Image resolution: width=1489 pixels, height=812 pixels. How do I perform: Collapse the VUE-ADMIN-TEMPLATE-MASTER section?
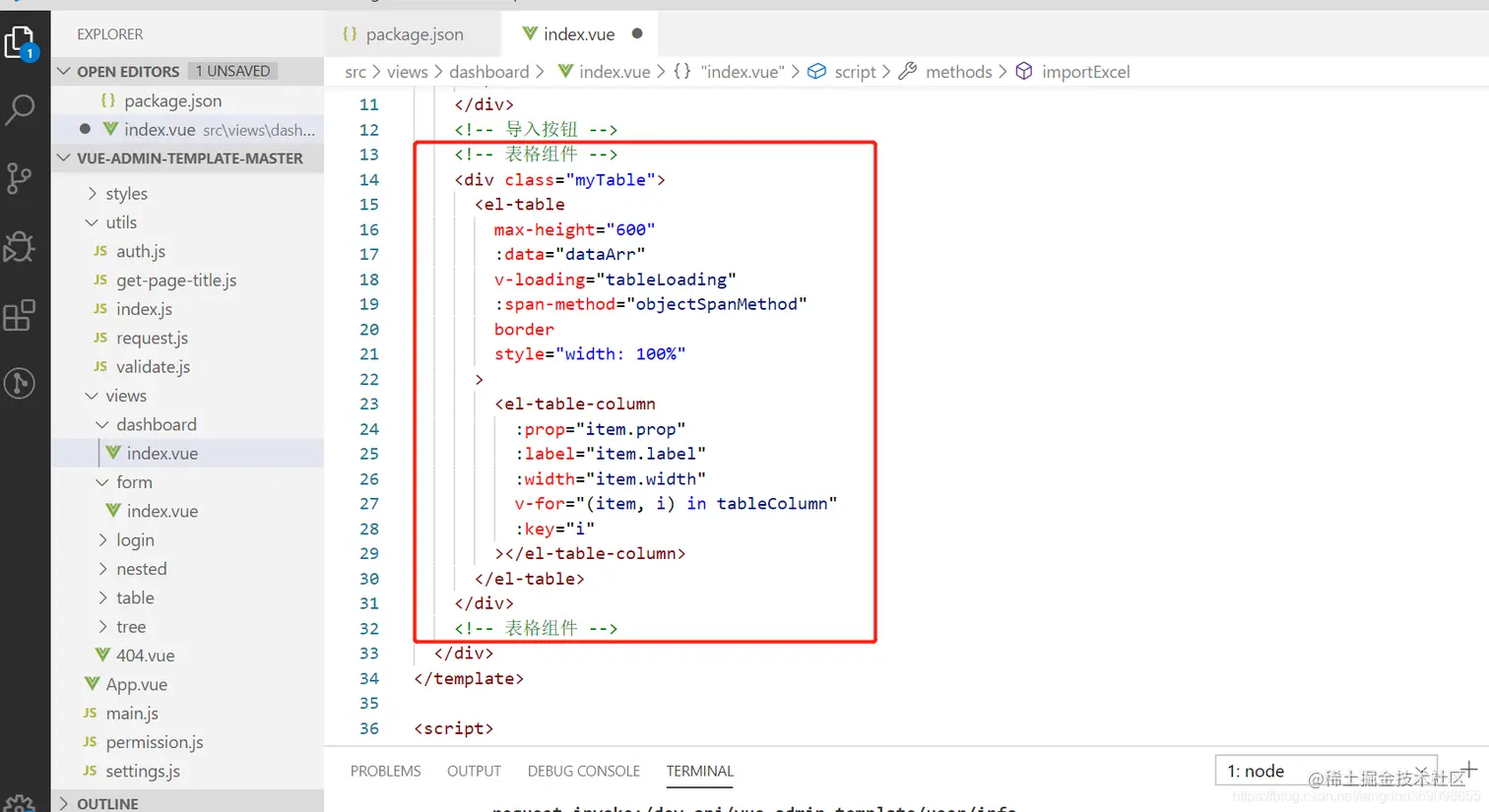coord(65,157)
